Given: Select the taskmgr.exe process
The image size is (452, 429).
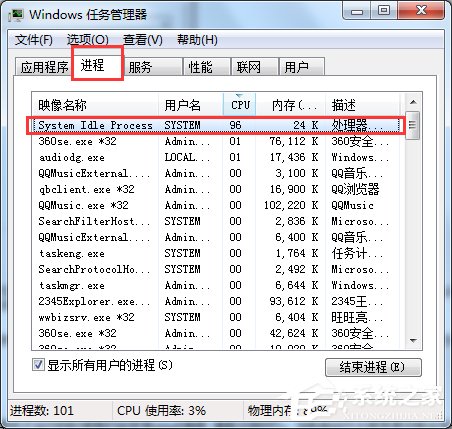Looking at the screenshot, I should (x=216, y=285).
